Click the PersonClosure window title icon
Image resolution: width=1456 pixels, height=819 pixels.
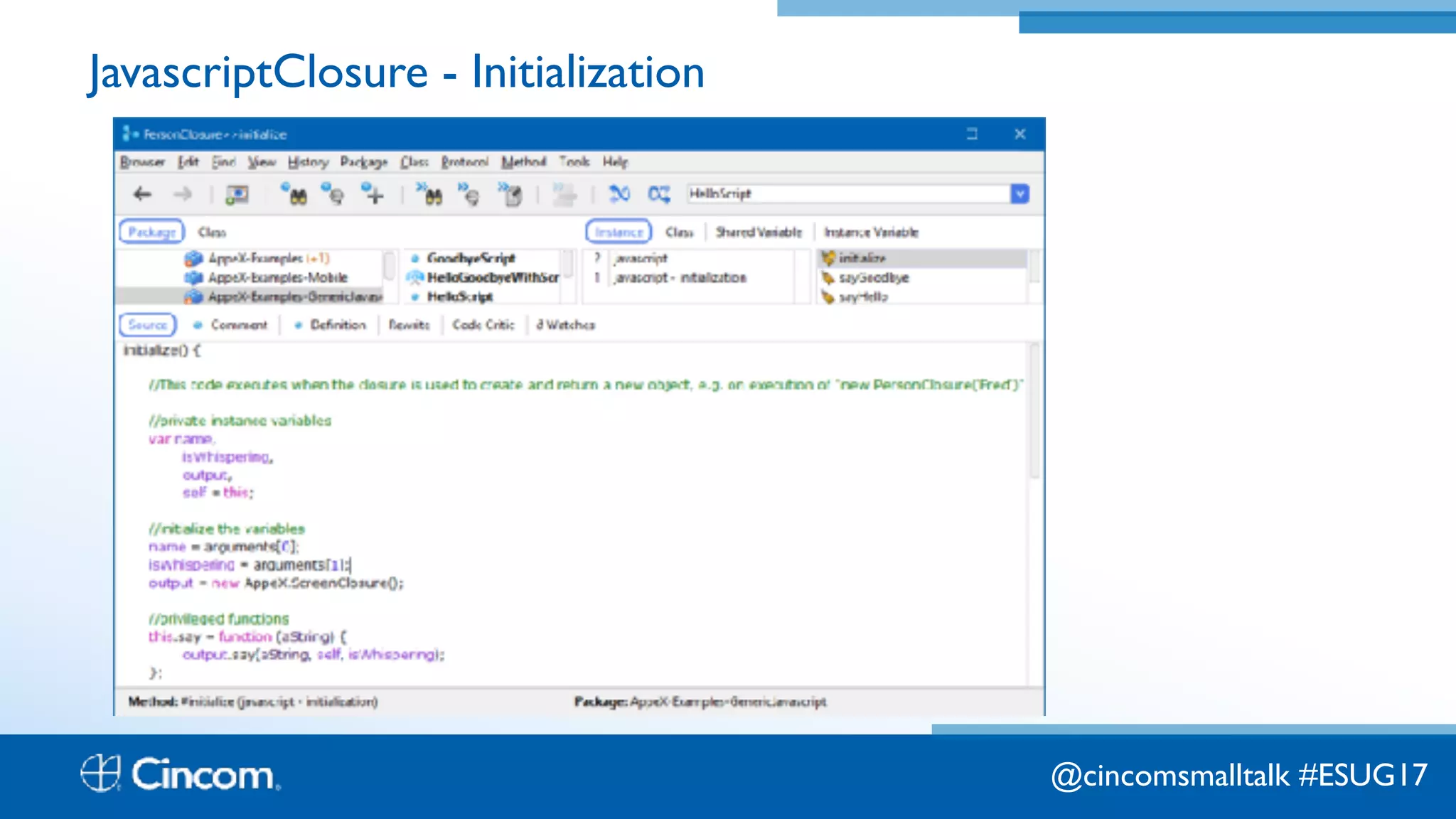click(129, 134)
